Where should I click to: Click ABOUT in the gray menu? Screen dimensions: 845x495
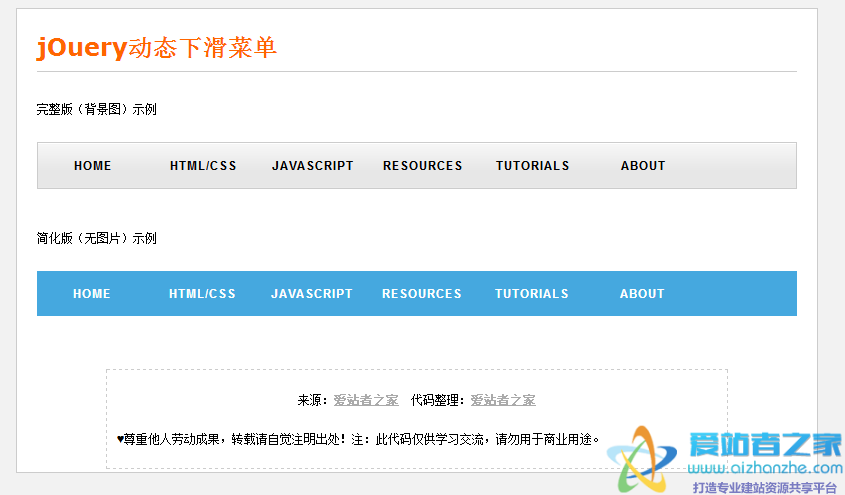point(643,165)
